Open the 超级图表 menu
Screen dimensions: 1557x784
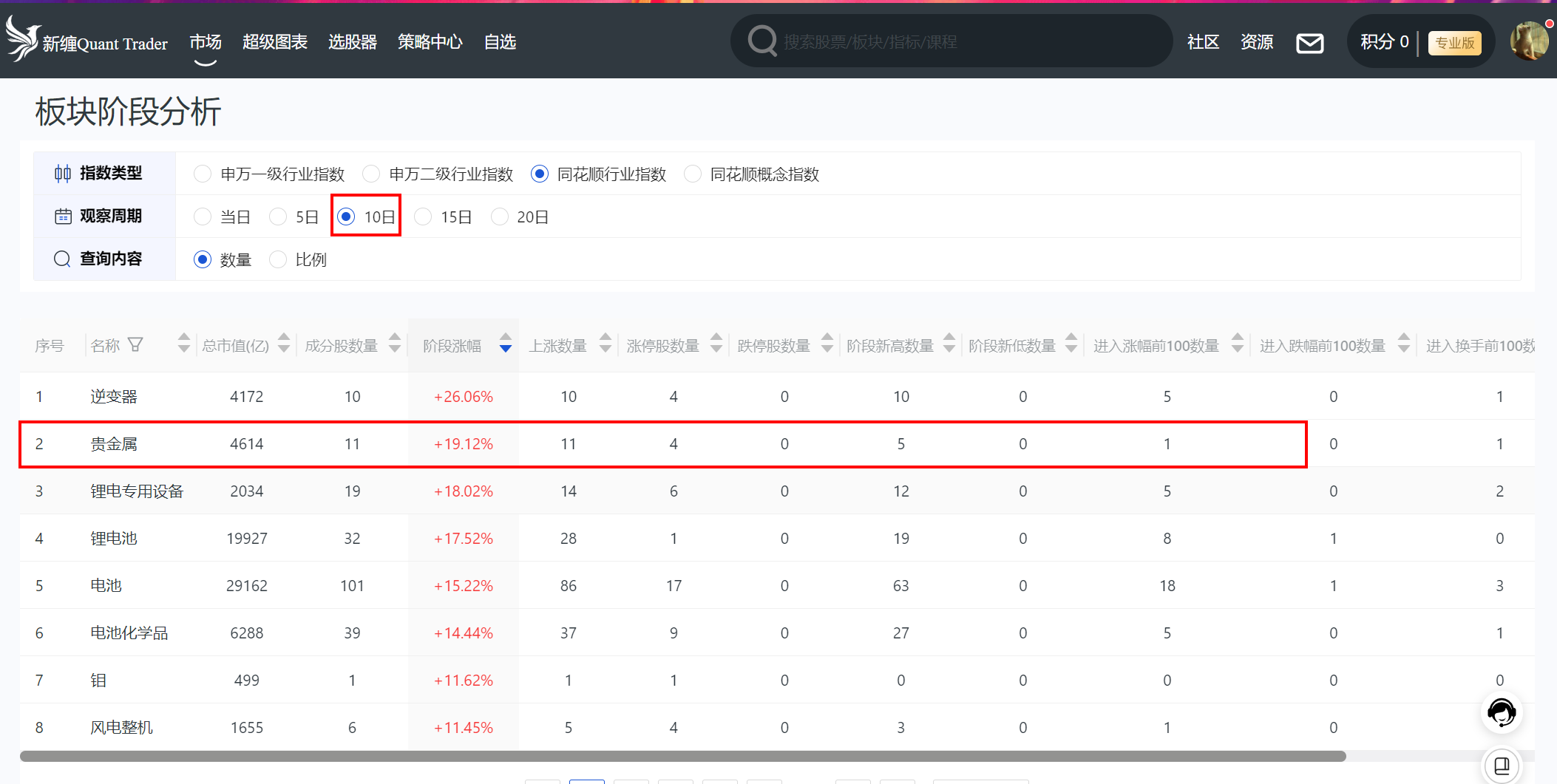tap(274, 42)
